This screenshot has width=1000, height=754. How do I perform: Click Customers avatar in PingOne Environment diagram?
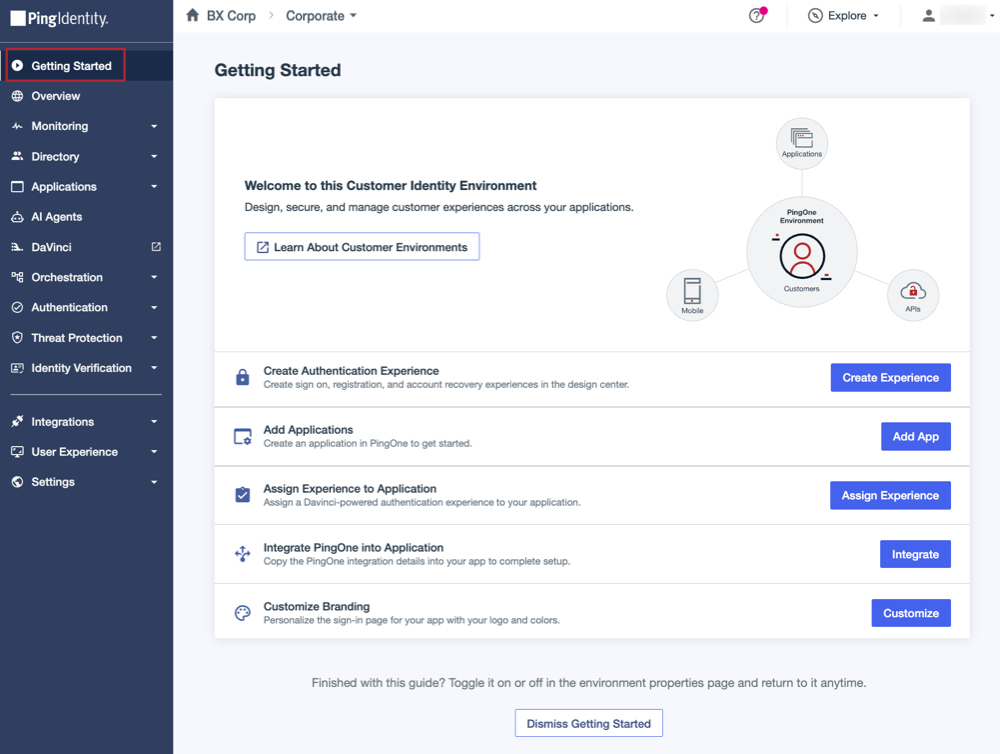point(802,256)
